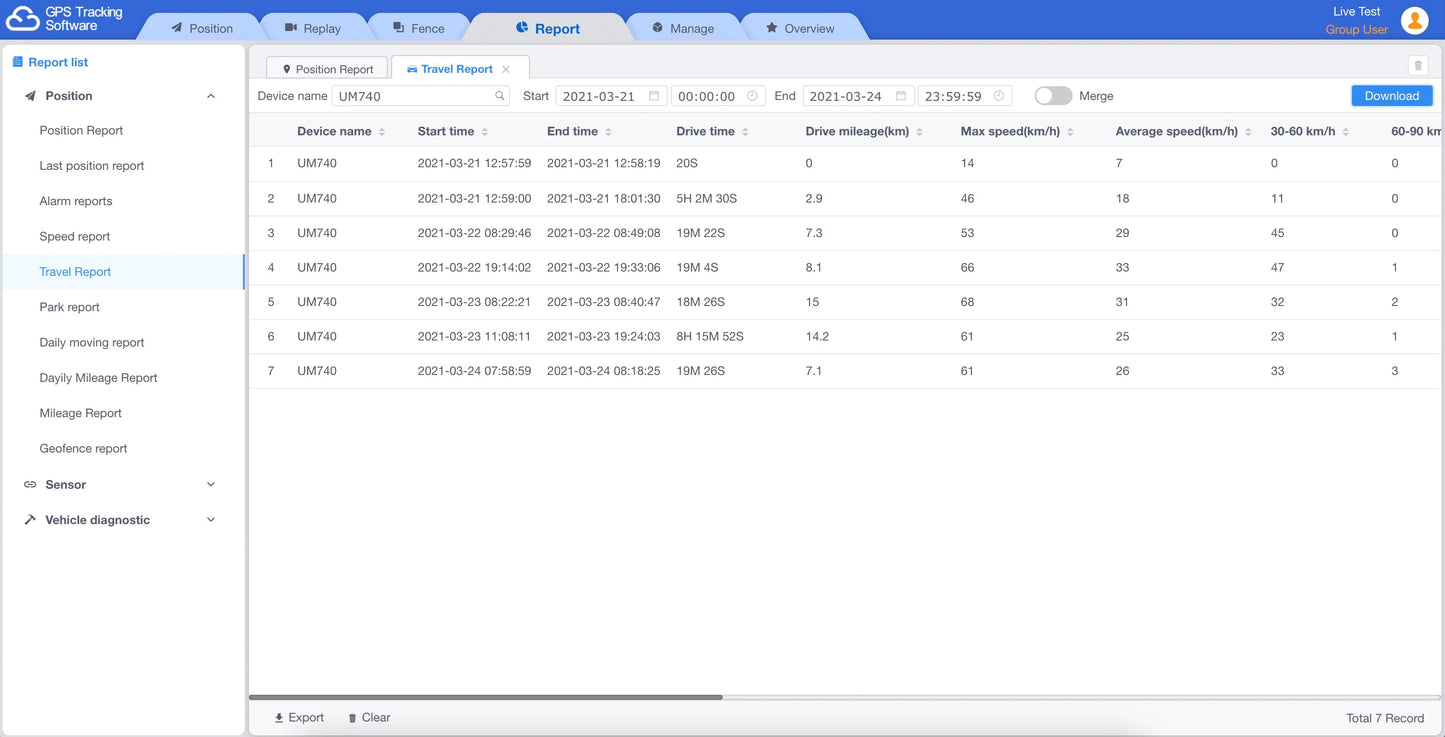Click the user avatar icon
The image size is (1445, 737).
(1415, 19)
